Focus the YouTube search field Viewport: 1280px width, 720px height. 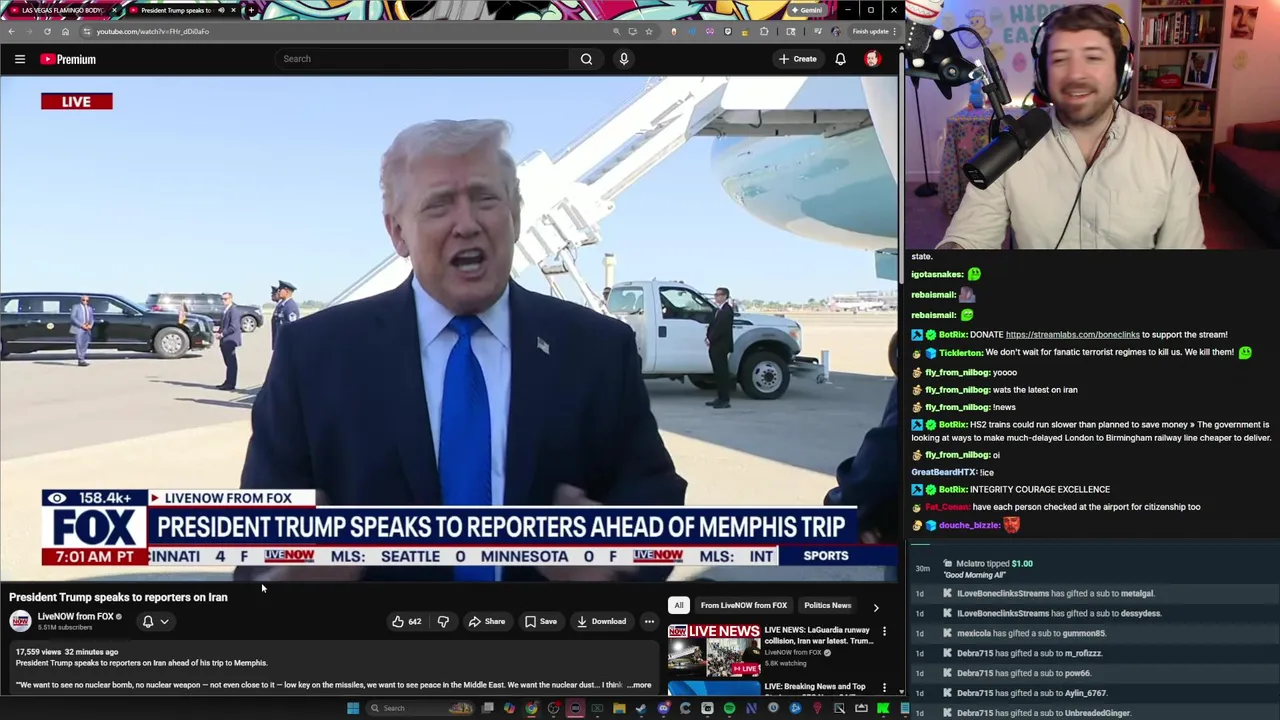[x=423, y=59]
